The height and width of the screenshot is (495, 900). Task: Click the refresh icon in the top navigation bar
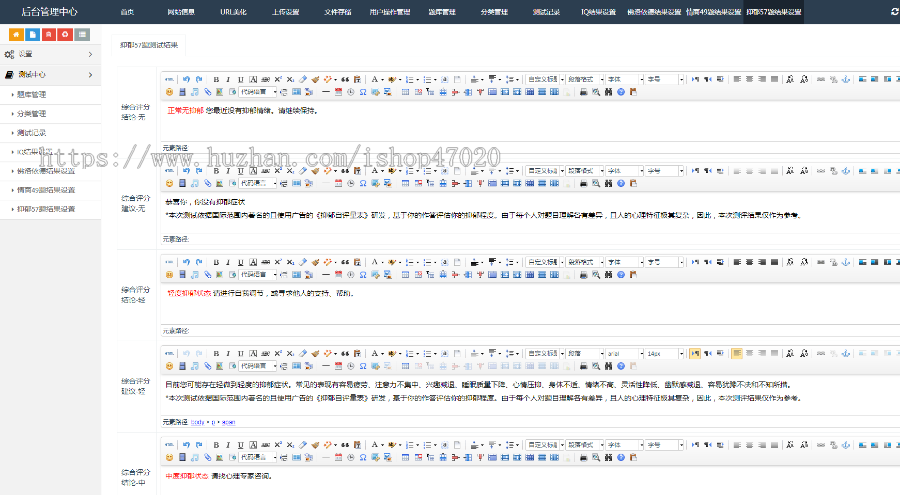click(x=895, y=11)
